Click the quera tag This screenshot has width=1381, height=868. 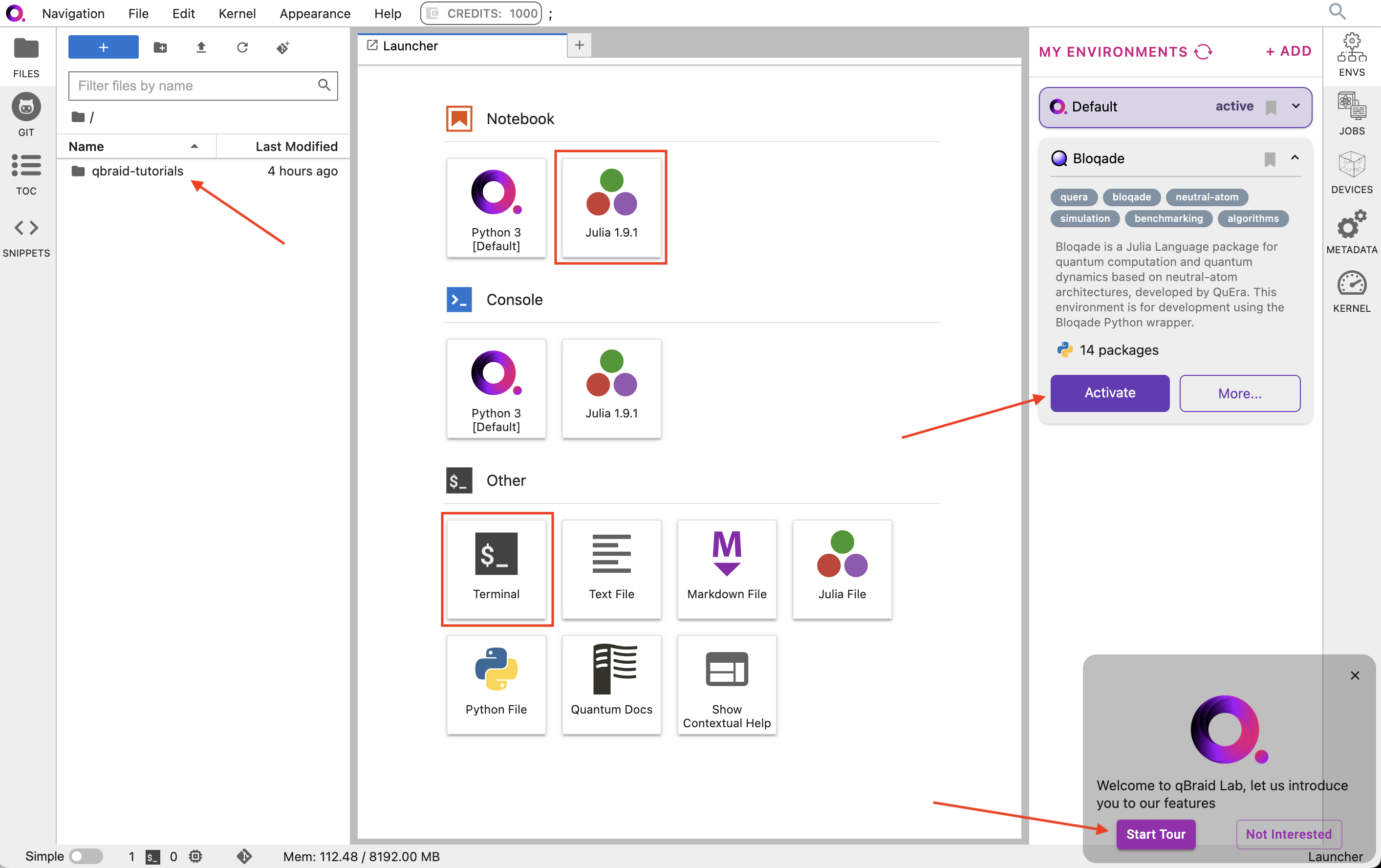click(1074, 197)
